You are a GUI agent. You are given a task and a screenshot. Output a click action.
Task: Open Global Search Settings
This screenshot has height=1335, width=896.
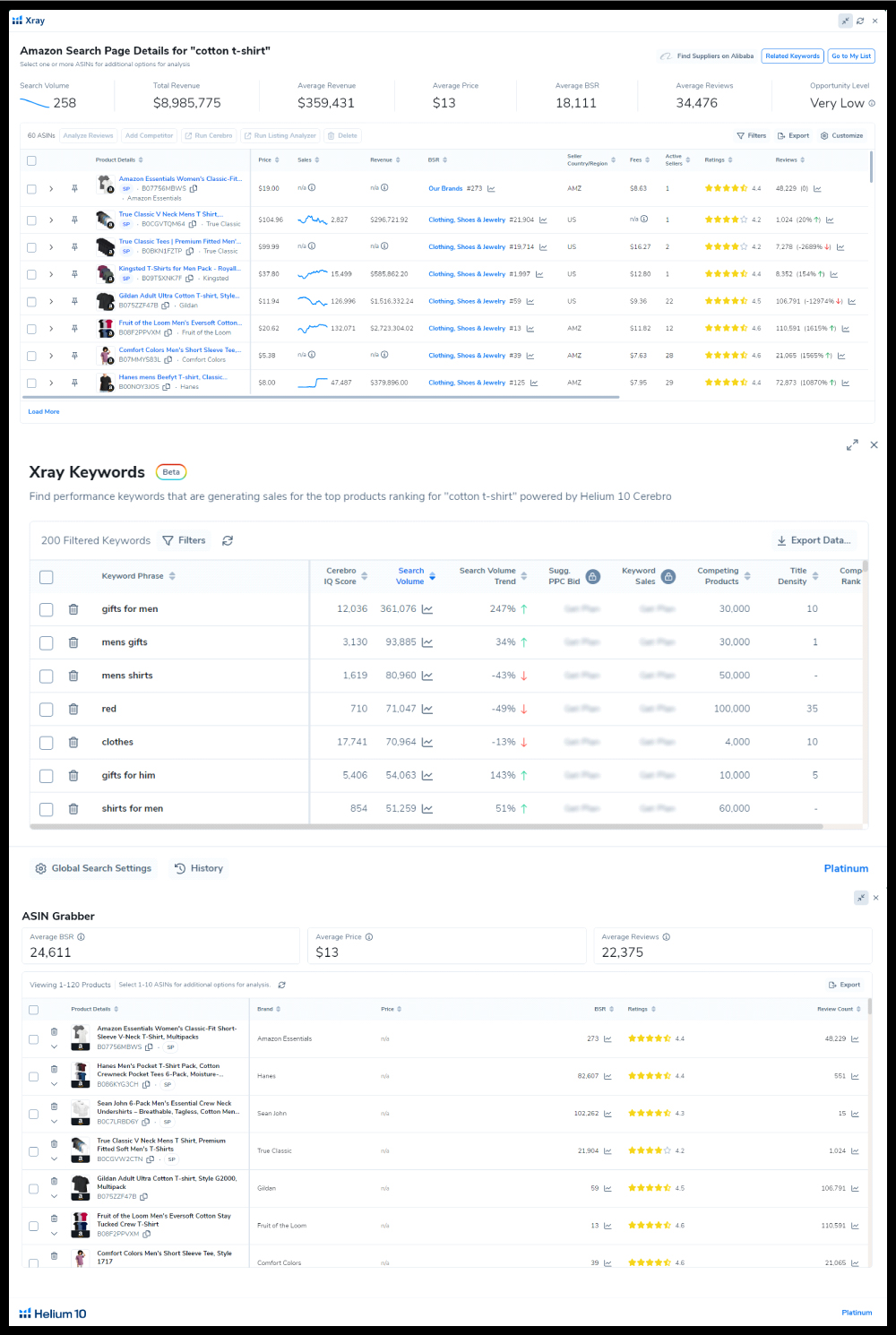[x=92, y=867]
